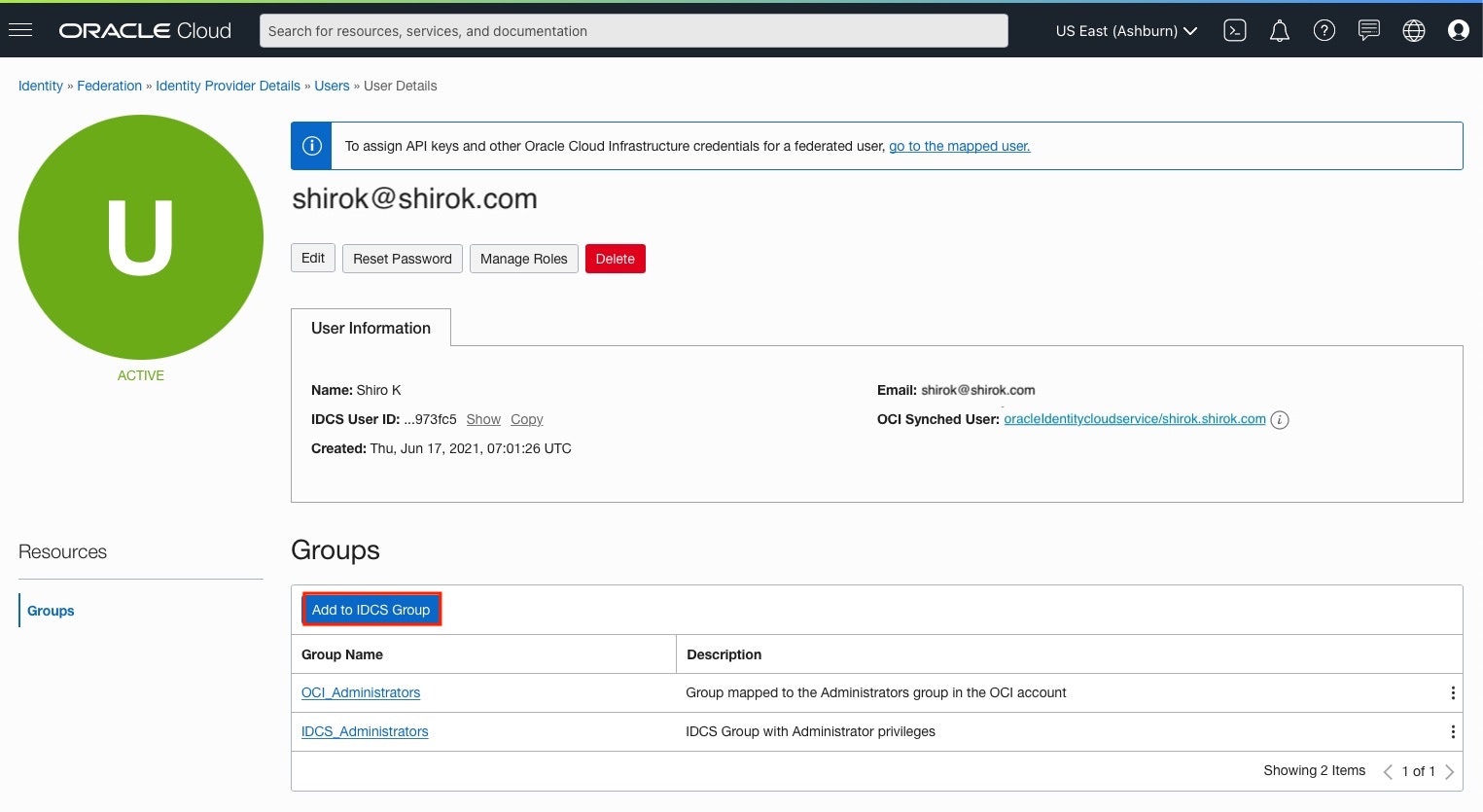Viewport: 1483px width, 812px height.
Task: Click the red Delete button
Action: [x=616, y=259]
